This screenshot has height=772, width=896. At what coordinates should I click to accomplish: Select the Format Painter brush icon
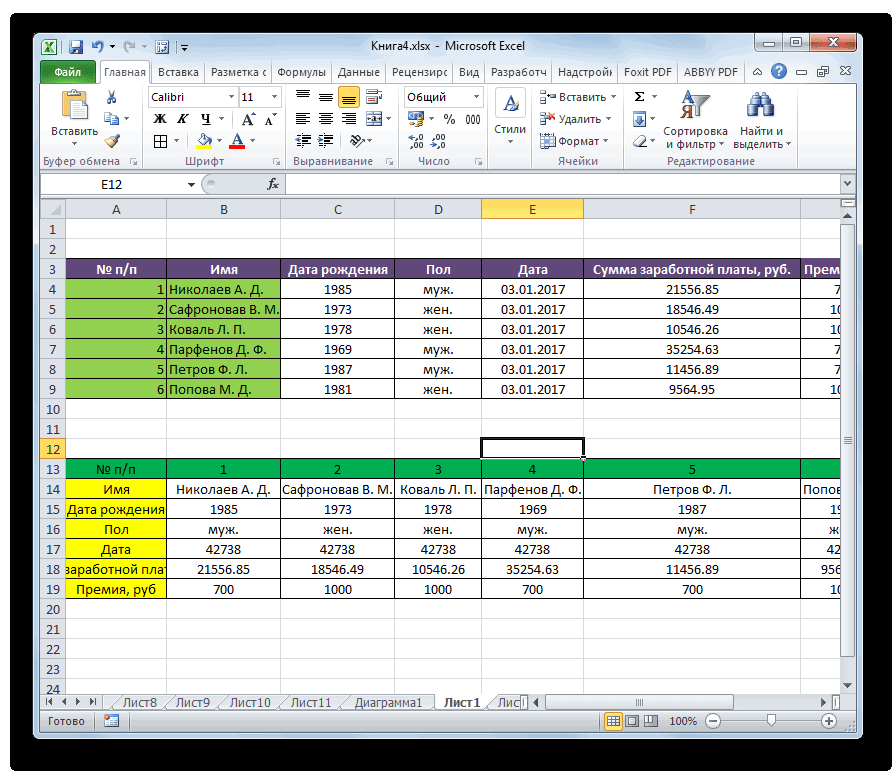coord(112,141)
